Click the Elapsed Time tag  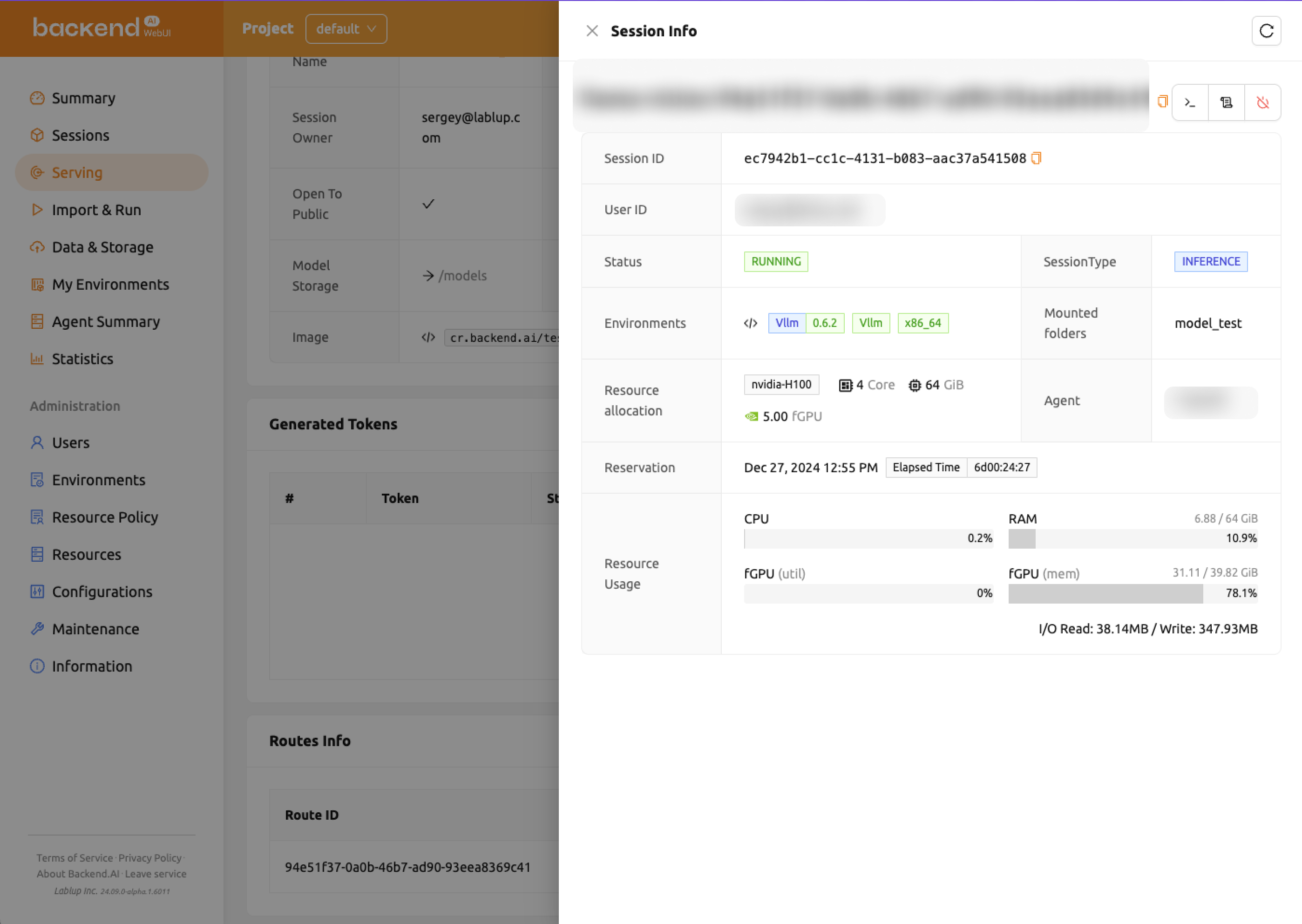pyautogui.click(x=926, y=468)
